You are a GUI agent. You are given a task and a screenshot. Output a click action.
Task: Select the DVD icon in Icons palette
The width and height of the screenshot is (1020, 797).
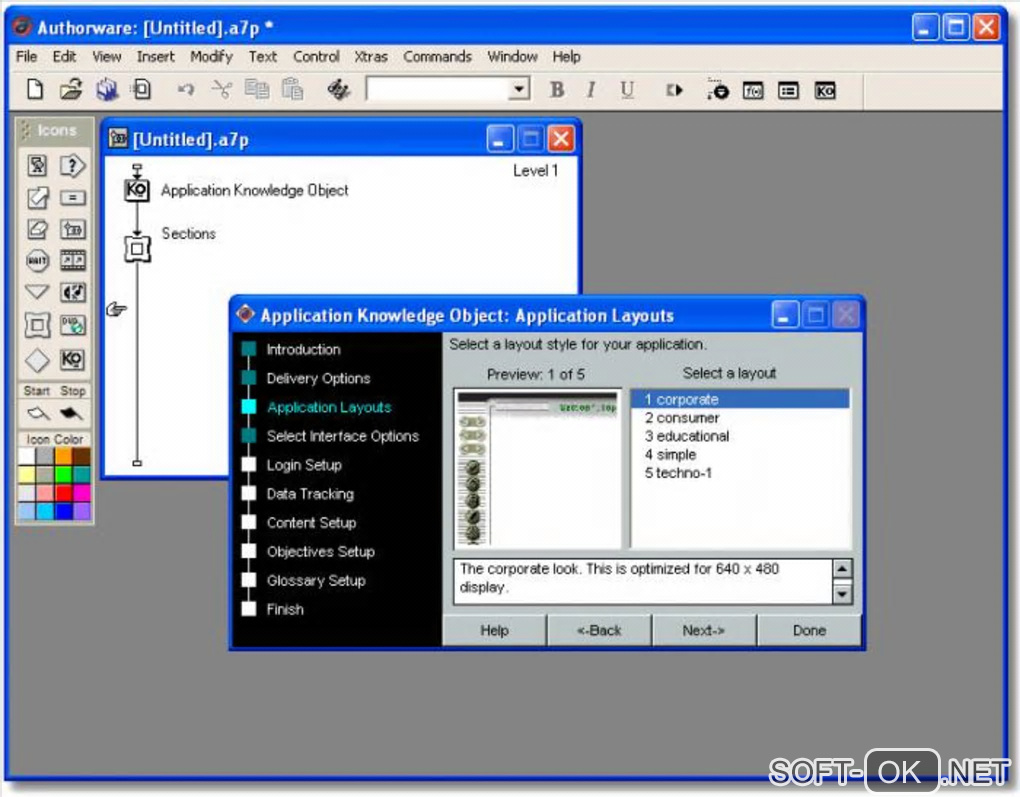tap(72, 325)
